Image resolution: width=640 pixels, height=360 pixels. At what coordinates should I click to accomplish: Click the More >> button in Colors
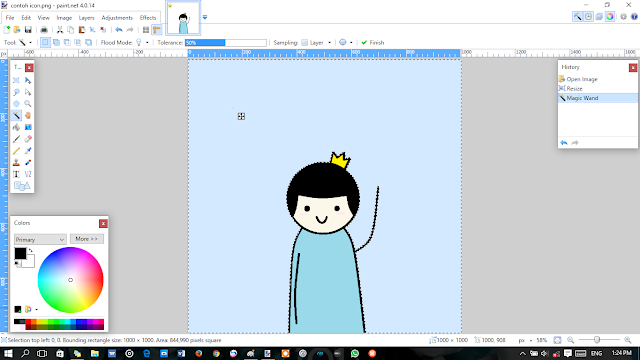87,239
